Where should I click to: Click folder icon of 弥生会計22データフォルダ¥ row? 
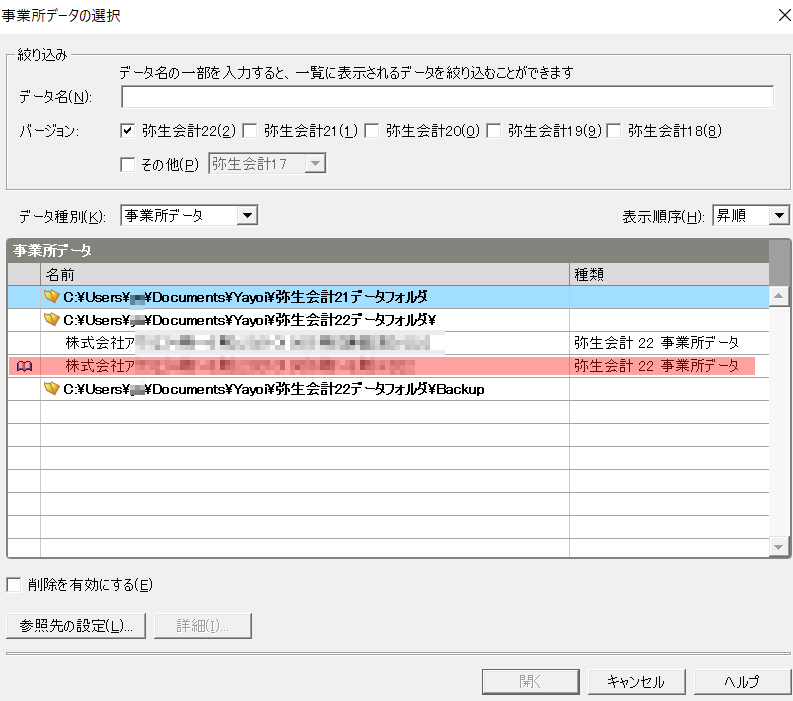[x=52, y=319]
